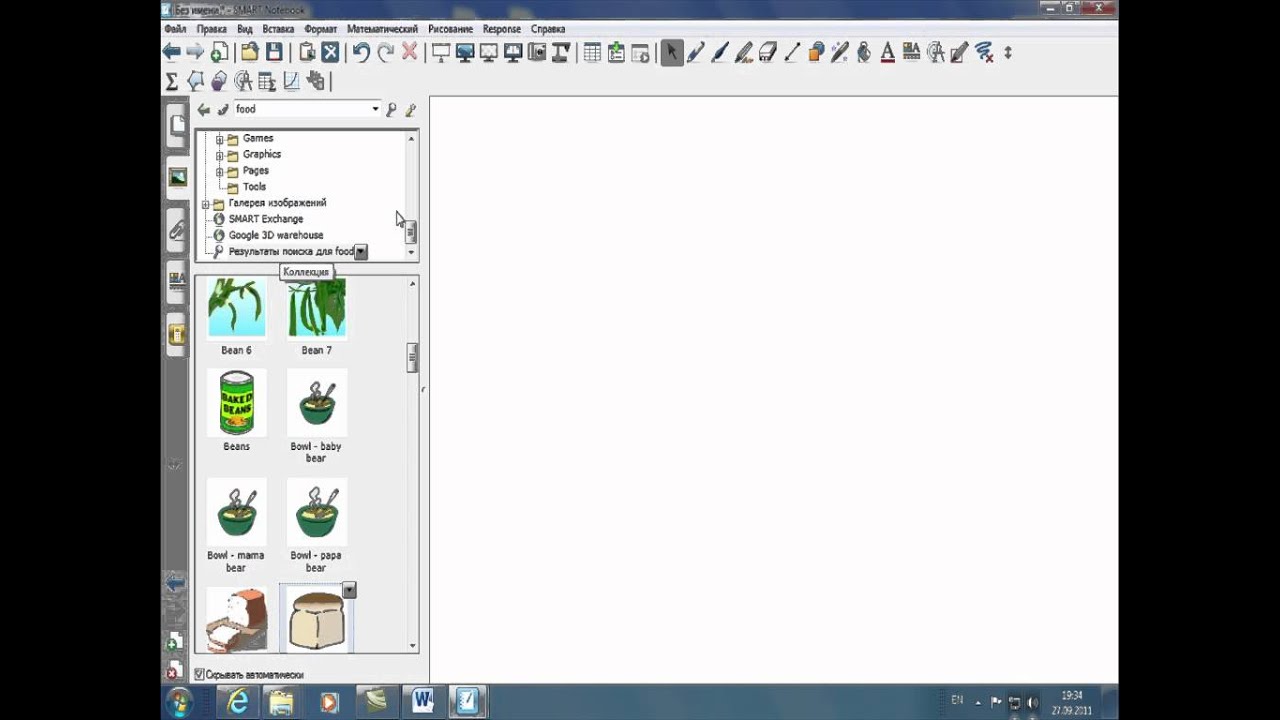
Task: Select the Bean 6 thumbnail
Action: pos(237,308)
